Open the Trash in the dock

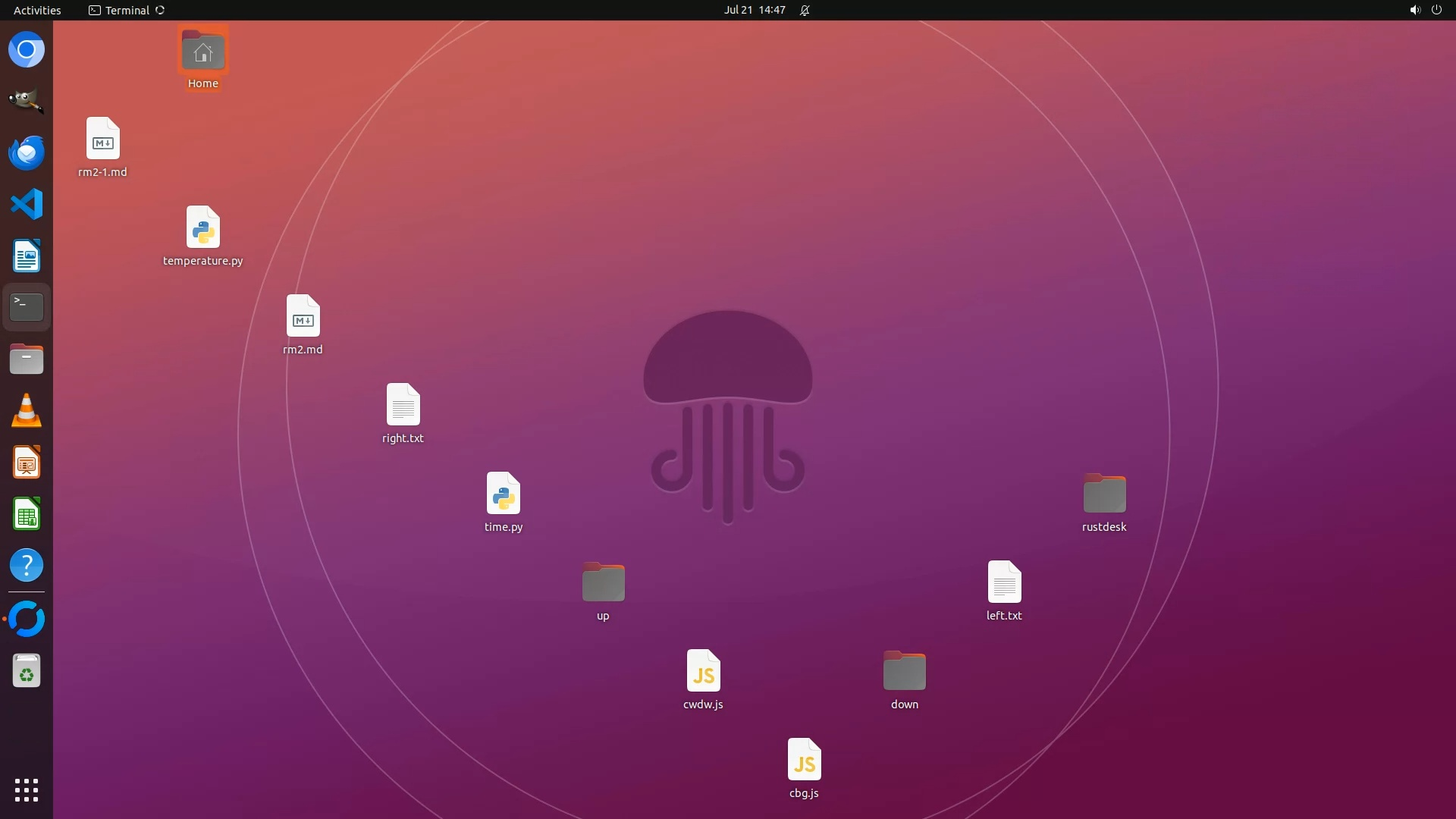pyautogui.click(x=27, y=671)
